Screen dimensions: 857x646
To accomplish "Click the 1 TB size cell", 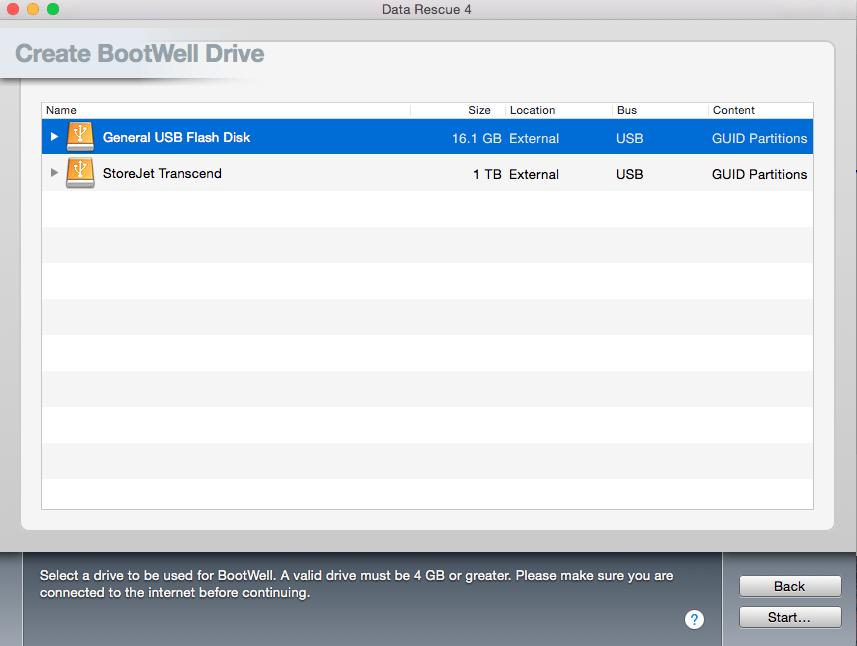I will pyautogui.click(x=487, y=174).
